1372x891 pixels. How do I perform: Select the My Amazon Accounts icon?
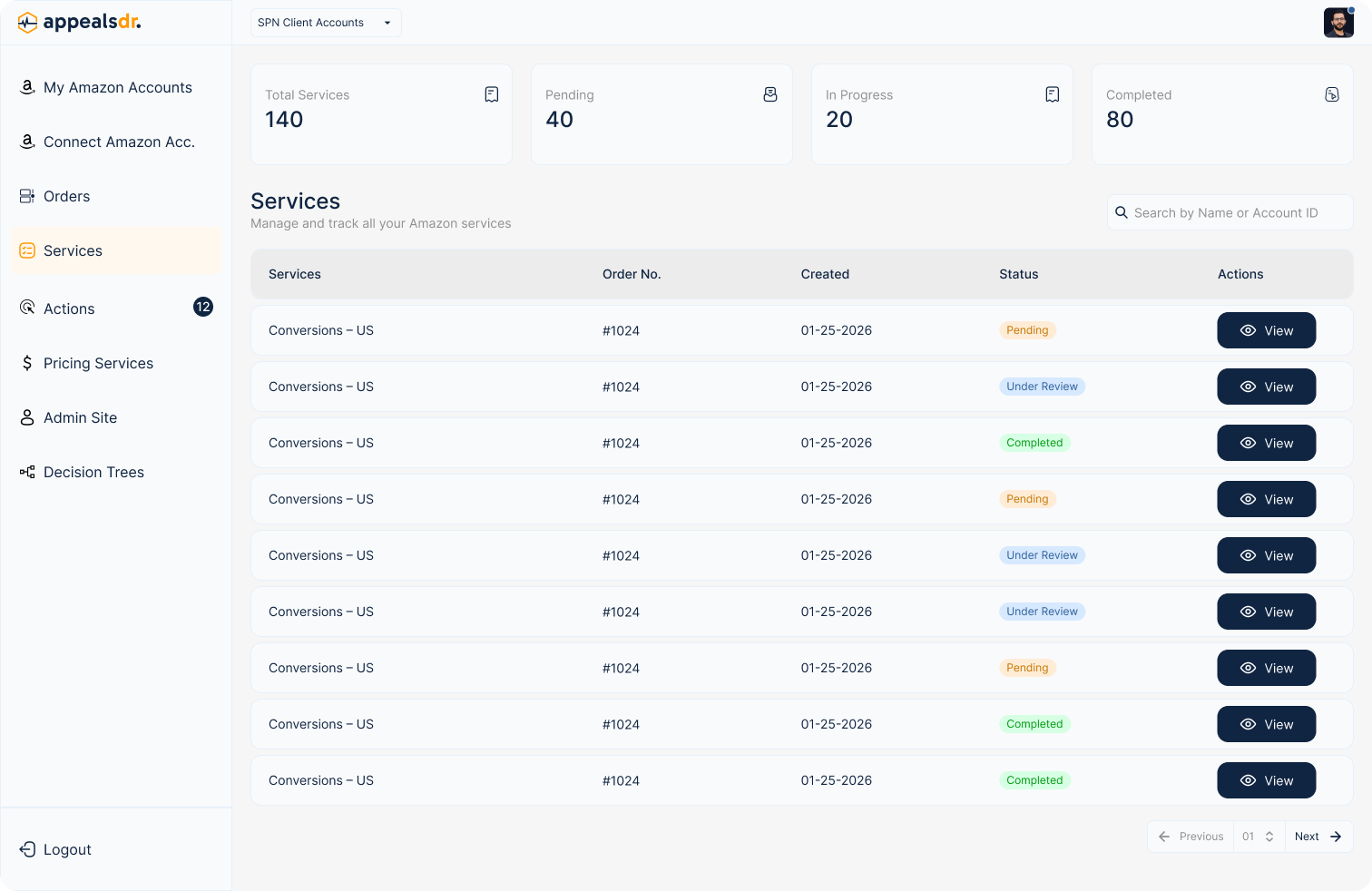coord(26,87)
